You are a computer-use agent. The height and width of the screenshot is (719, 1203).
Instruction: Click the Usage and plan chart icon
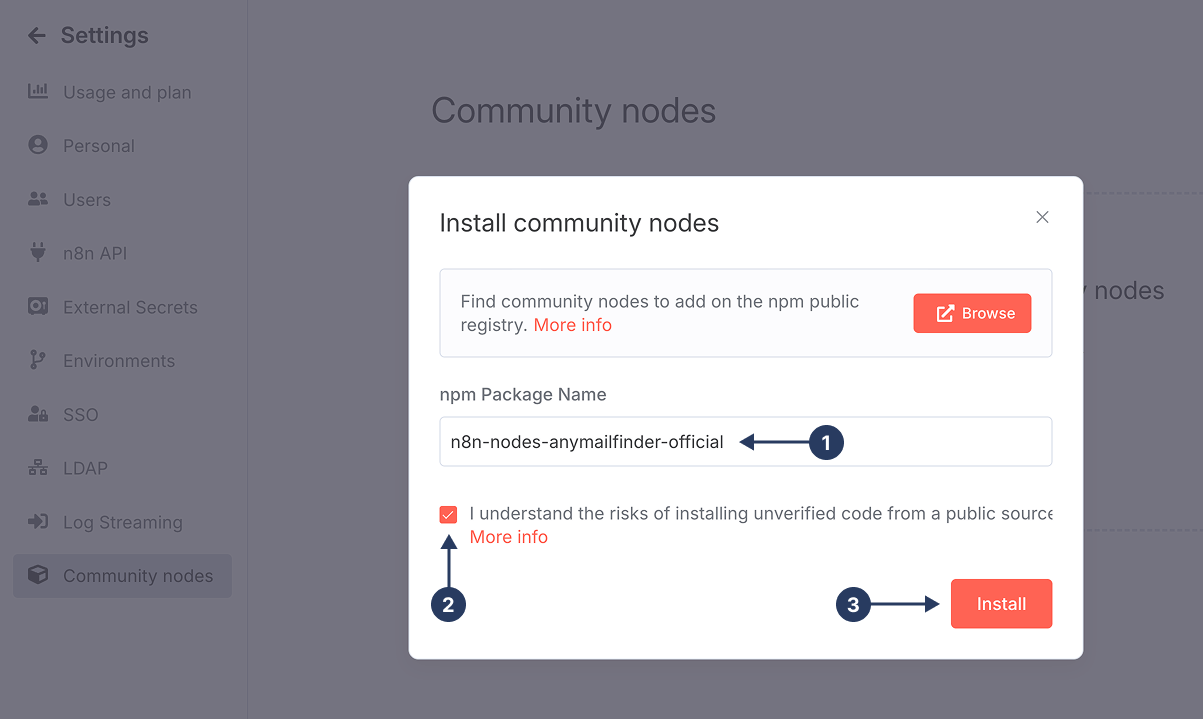(x=38, y=92)
